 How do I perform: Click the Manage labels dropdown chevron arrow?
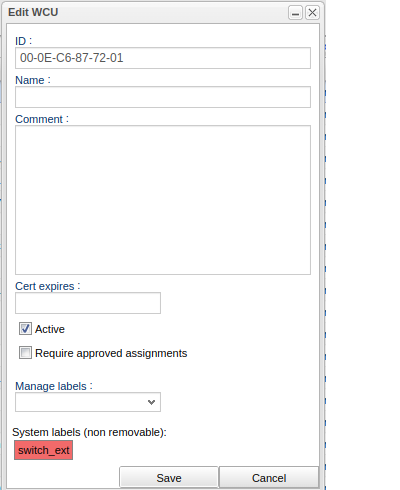click(151, 402)
